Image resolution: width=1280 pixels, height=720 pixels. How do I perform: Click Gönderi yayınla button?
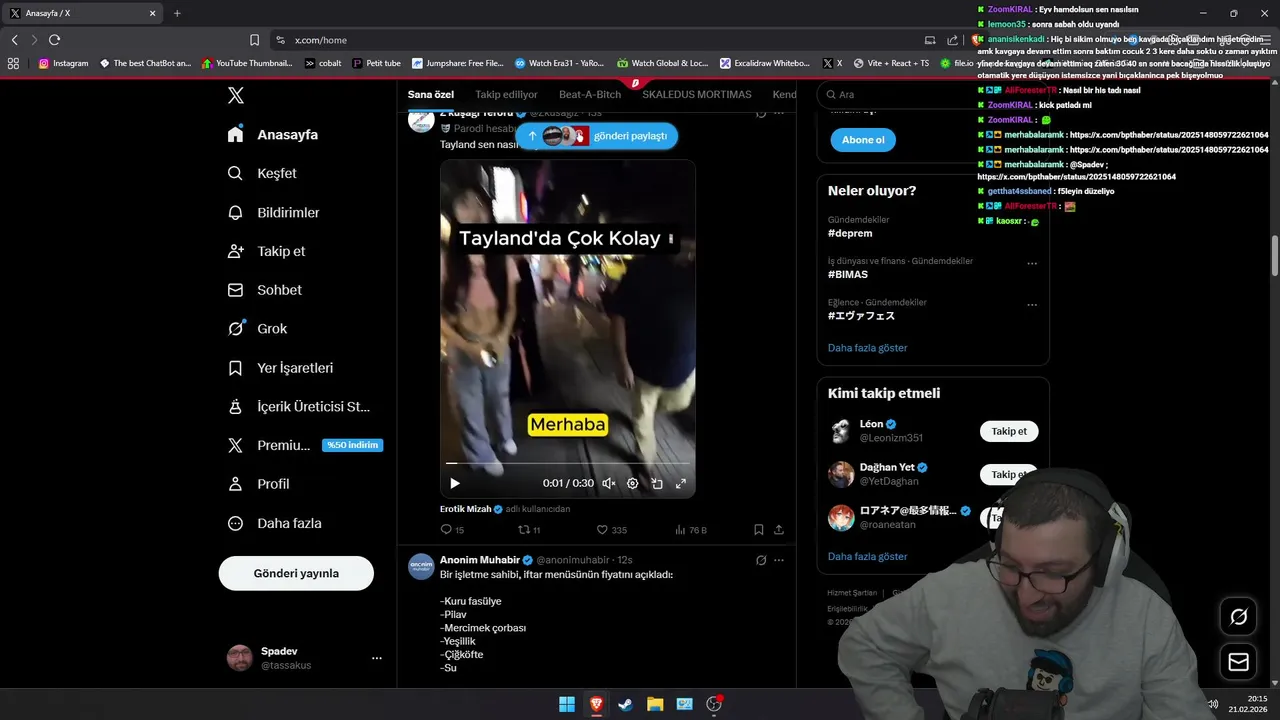[296, 573]
